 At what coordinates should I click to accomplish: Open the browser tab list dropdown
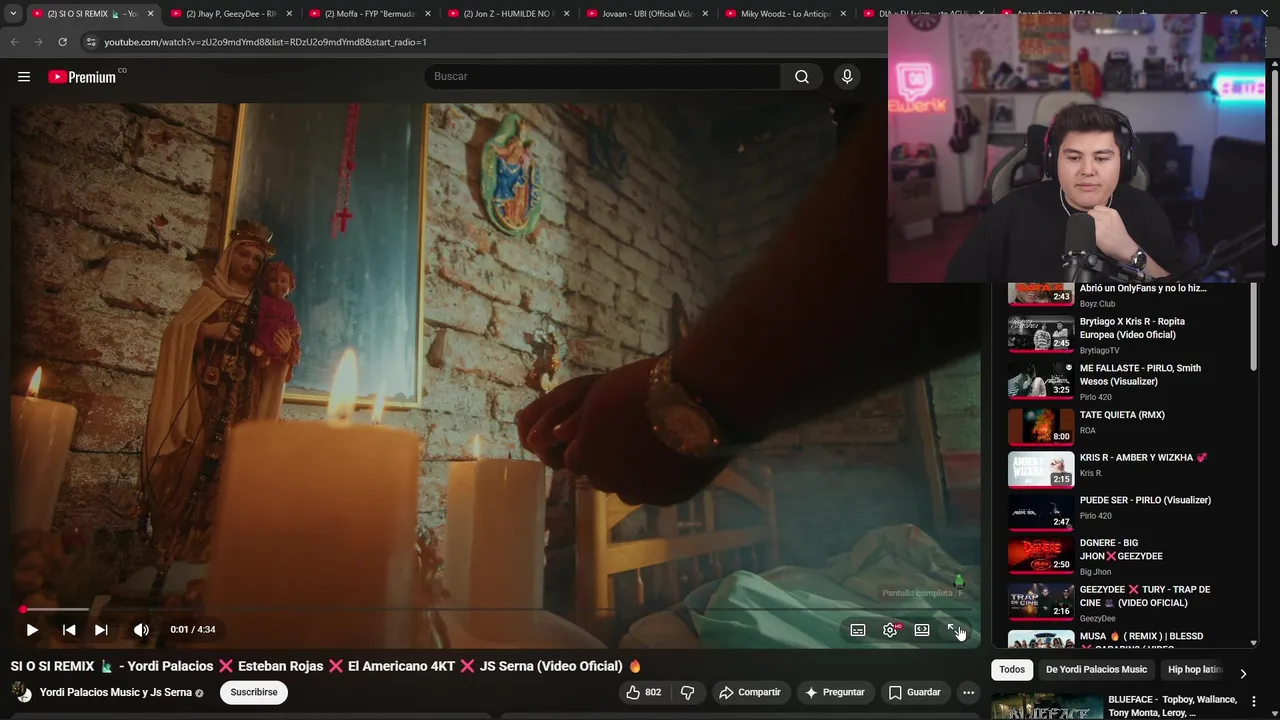coord(13,14)
